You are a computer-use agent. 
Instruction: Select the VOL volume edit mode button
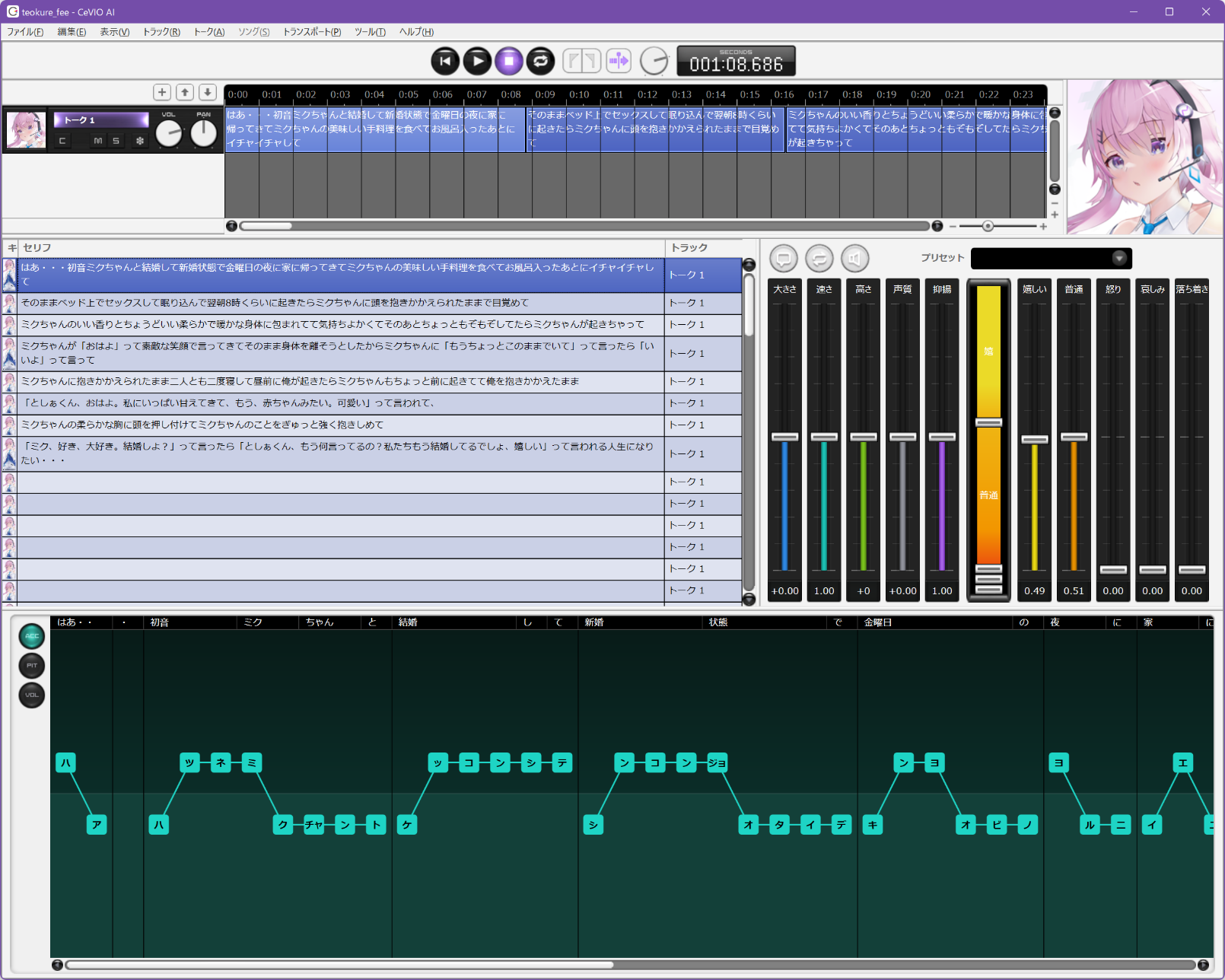click(32, 695)
